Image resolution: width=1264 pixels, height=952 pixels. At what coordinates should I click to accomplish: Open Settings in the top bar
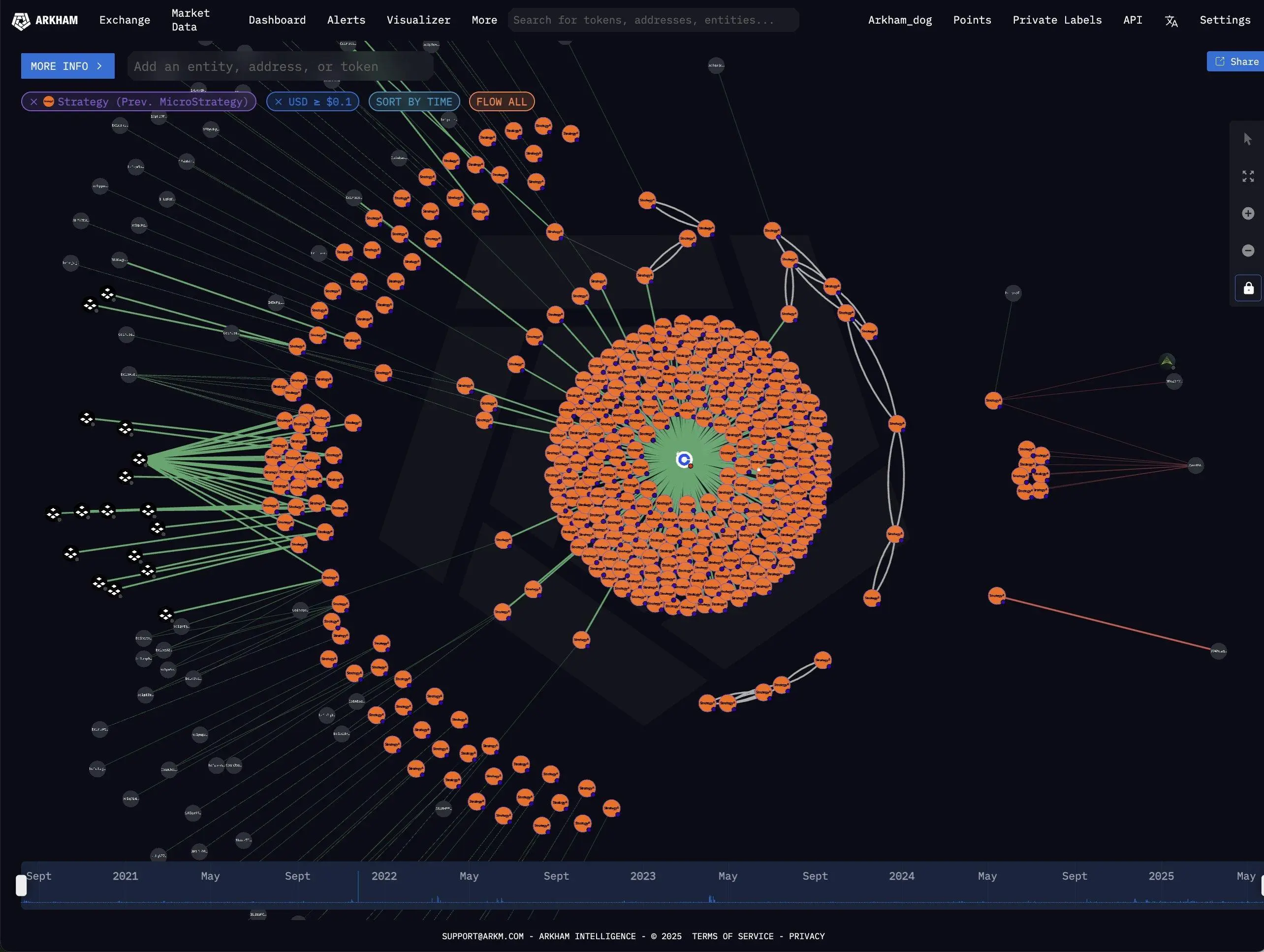pyautogui.click(x=1225, y=20)
